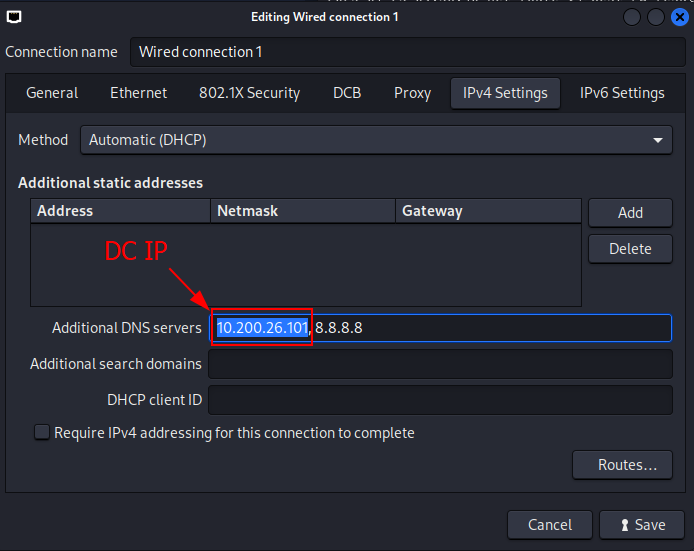This screenshot has width=694, height=551.
Task: Open the Routes… dialog
Action: click(622, 465)
